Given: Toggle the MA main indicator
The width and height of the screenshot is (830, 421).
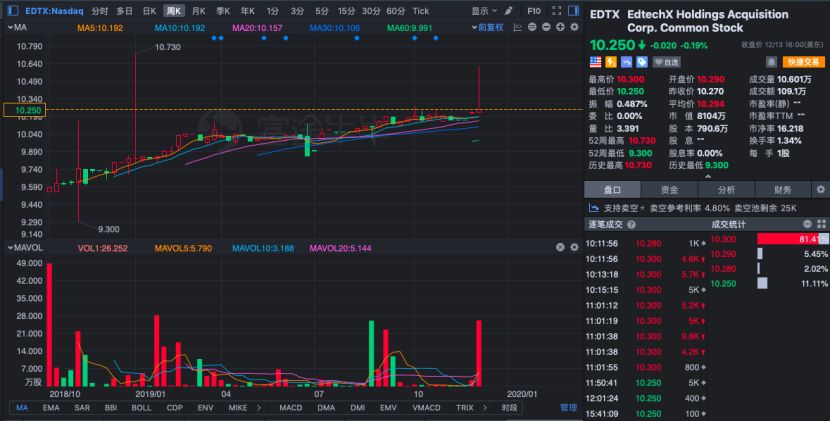Looking at the screenshot, I should 22,408.
